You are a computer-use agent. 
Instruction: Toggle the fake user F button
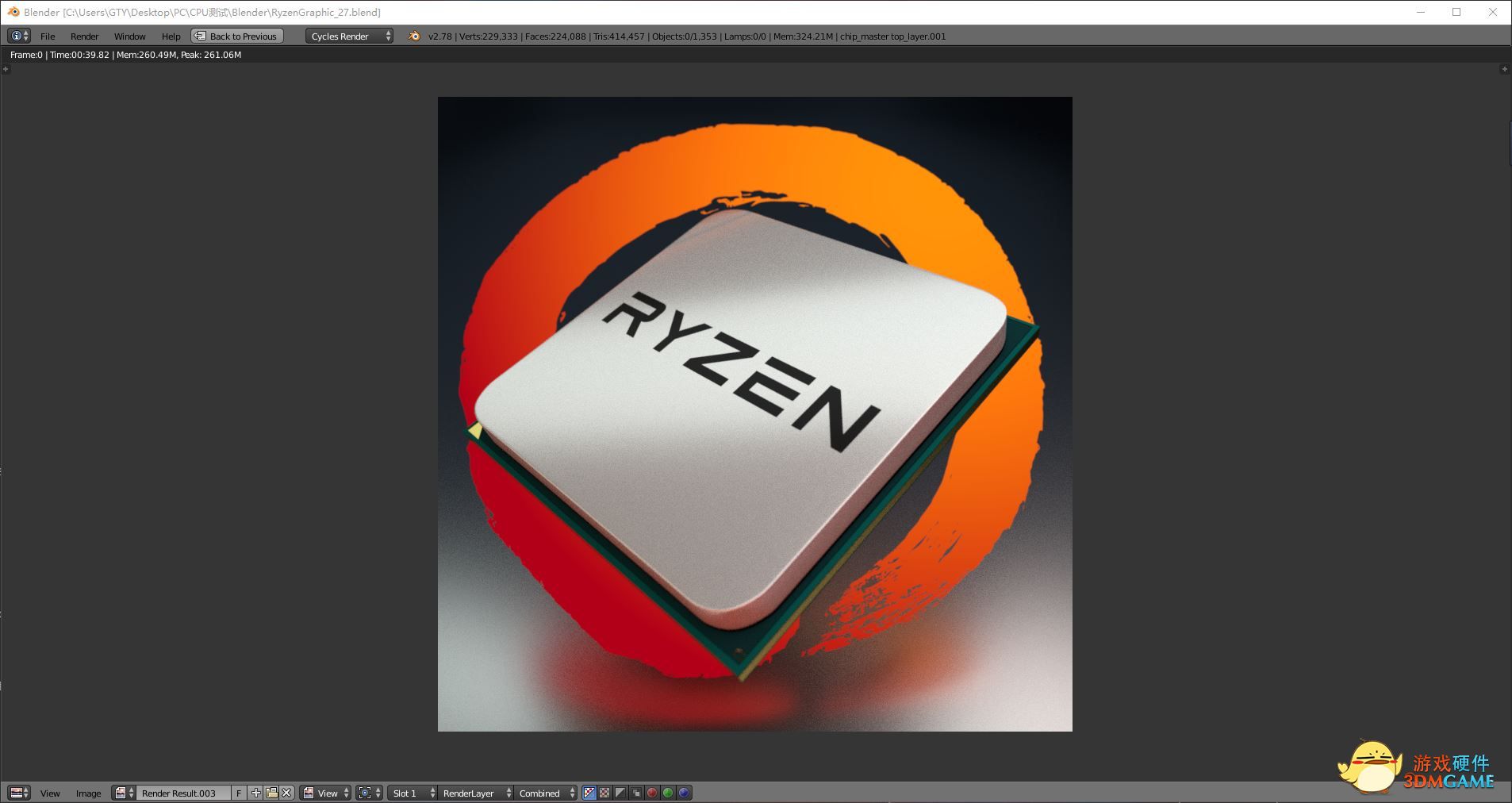coord(239,793)
